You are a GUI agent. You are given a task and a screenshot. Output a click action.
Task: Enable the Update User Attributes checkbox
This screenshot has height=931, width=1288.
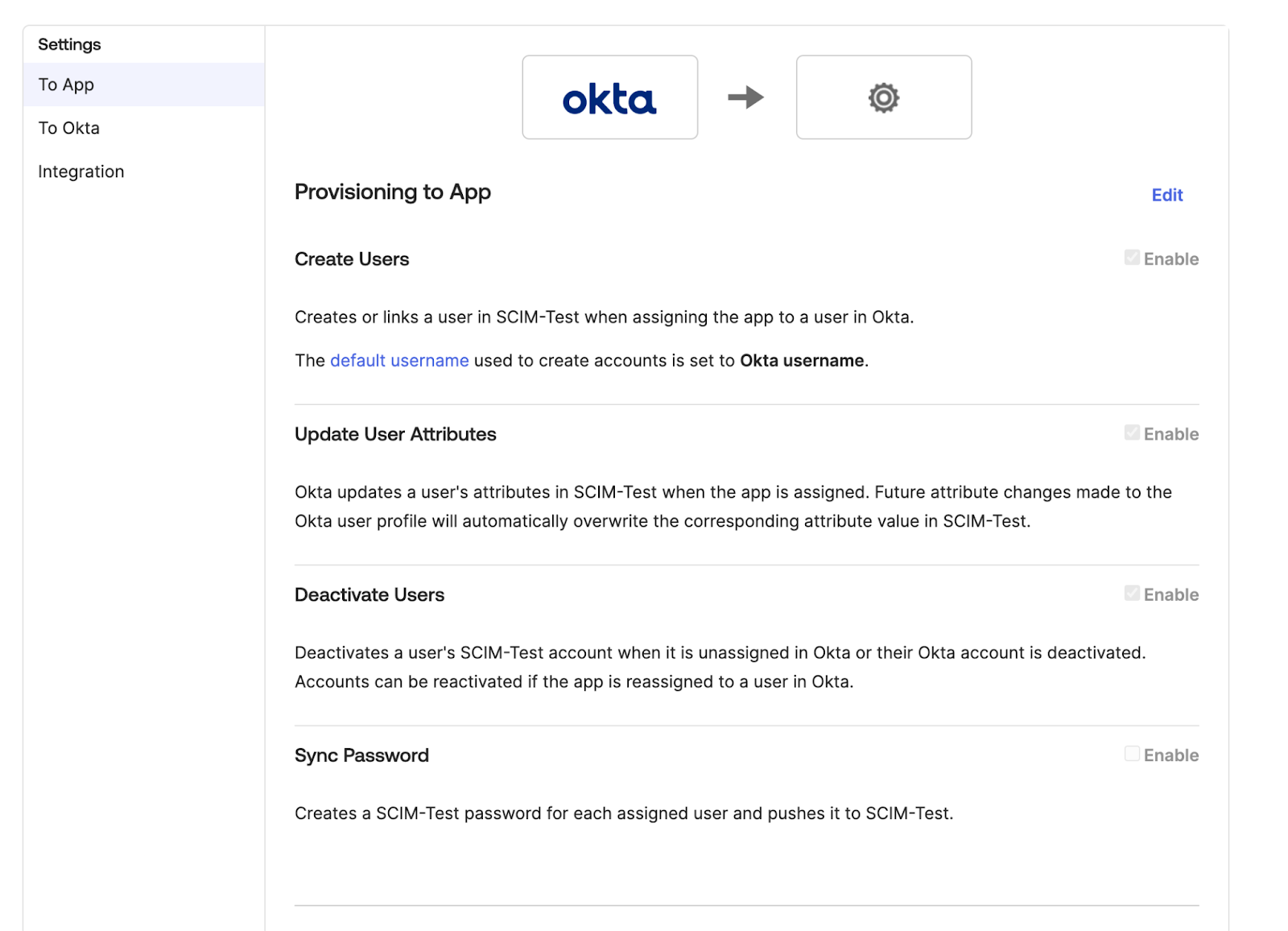click(1132, 432)
